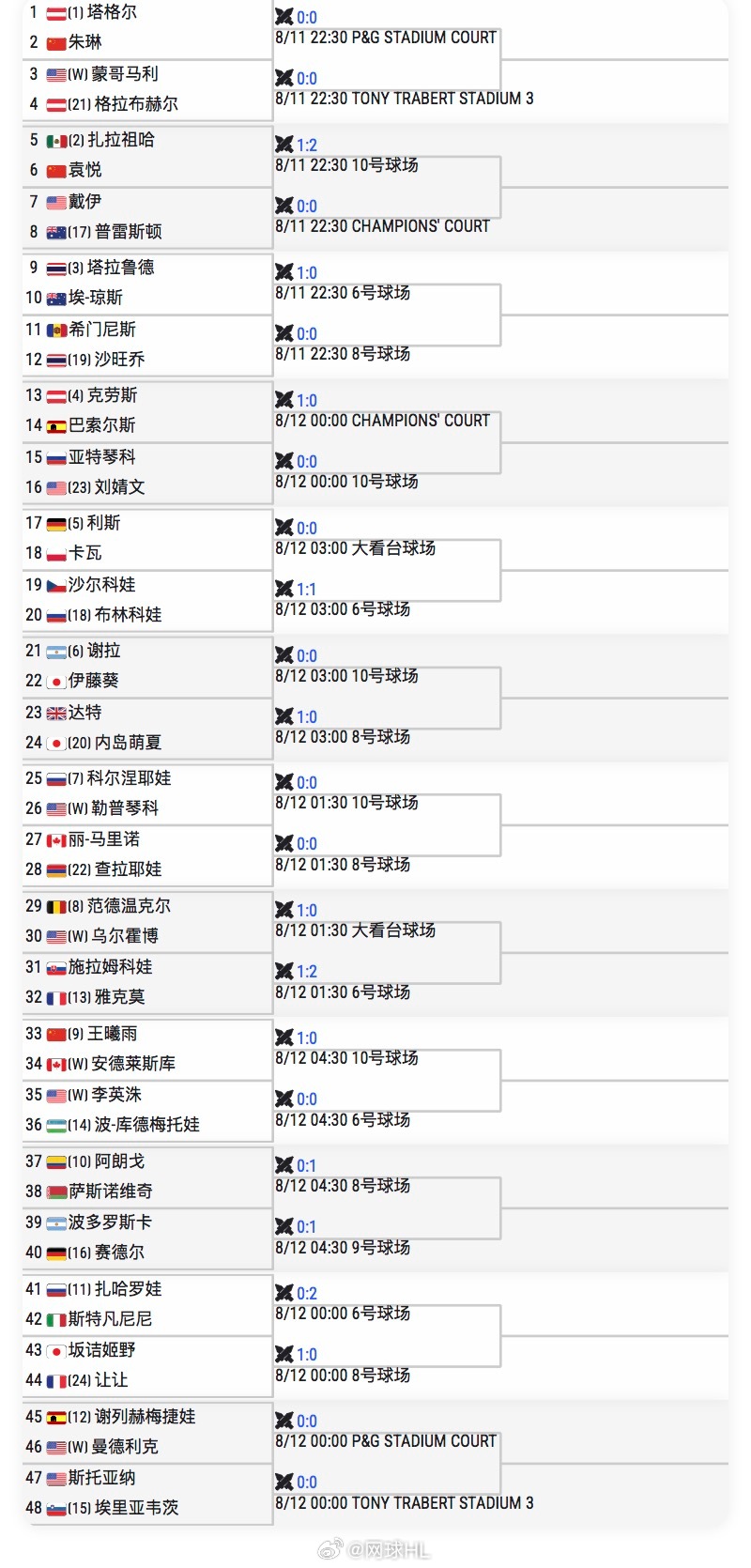This screenshot has height=1568, width=751.
Task: Click the @网球HL Weibo watermark
Action: (375, 1549)
